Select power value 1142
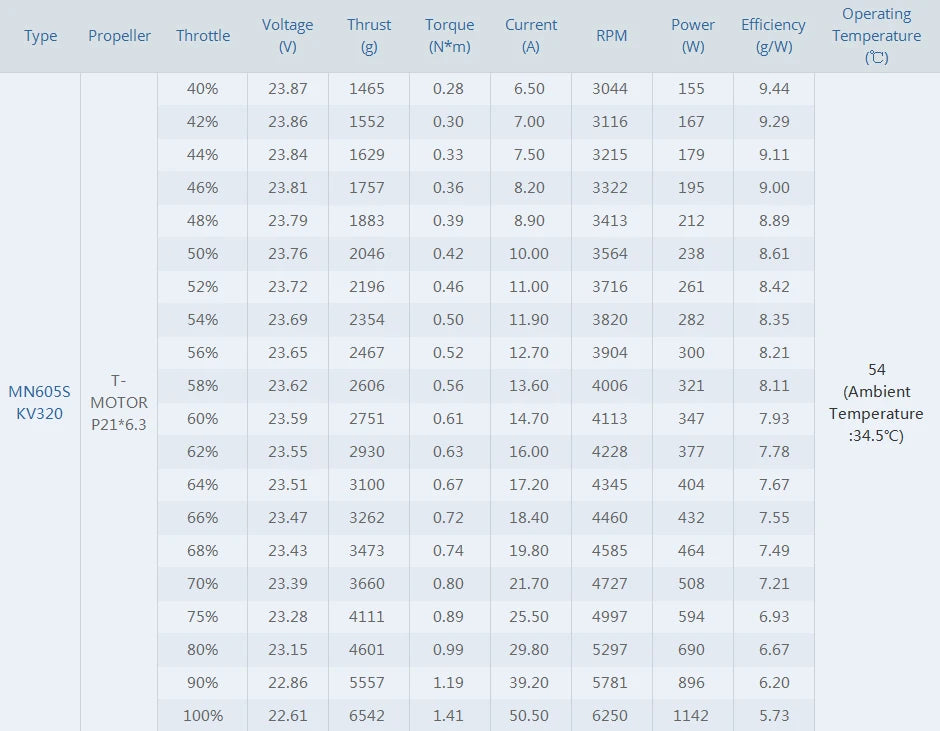The width and height of the screenshot is (940, 731). [691, 715]
